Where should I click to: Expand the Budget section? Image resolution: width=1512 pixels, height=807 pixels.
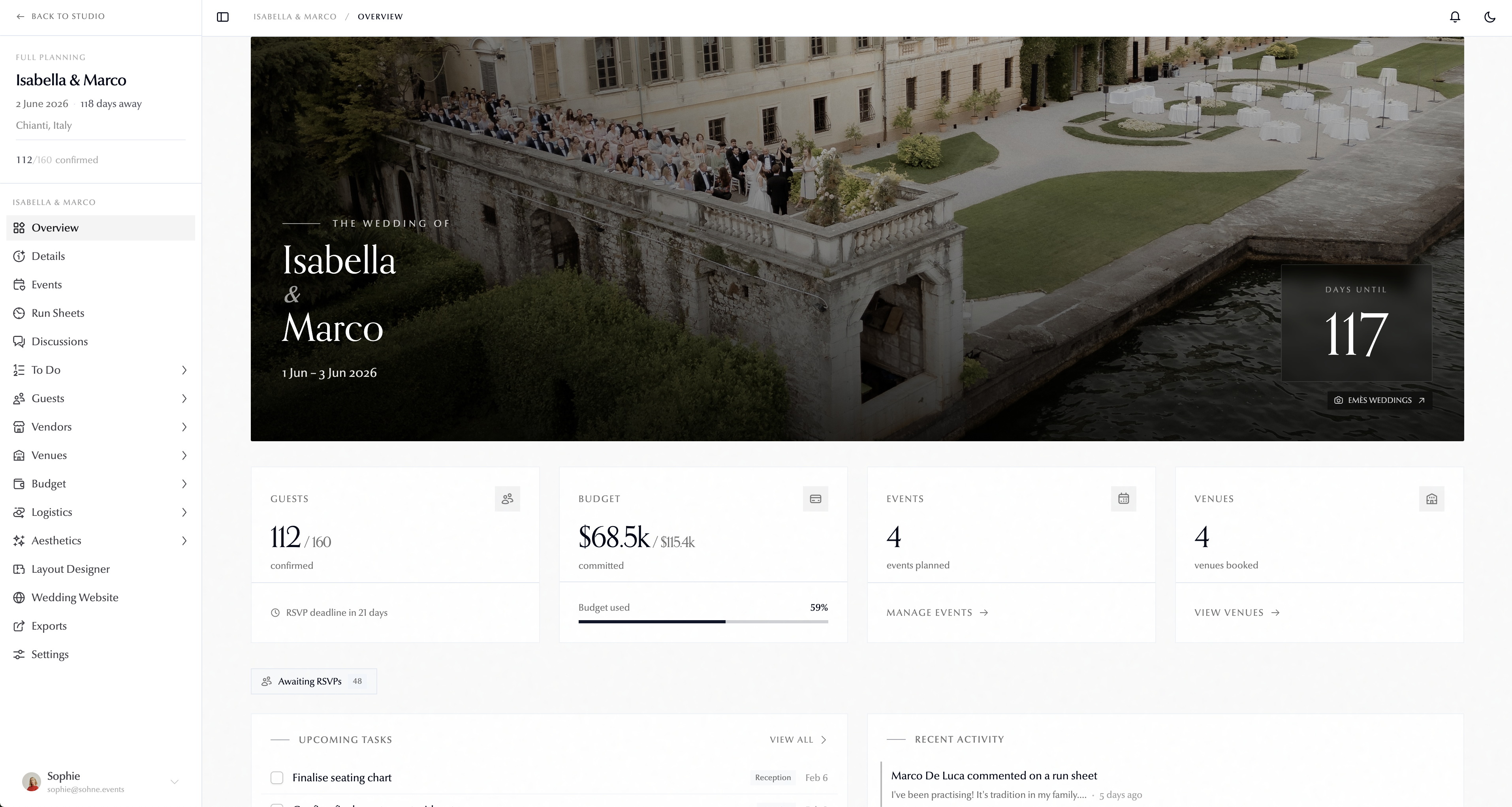coord(184,483)
